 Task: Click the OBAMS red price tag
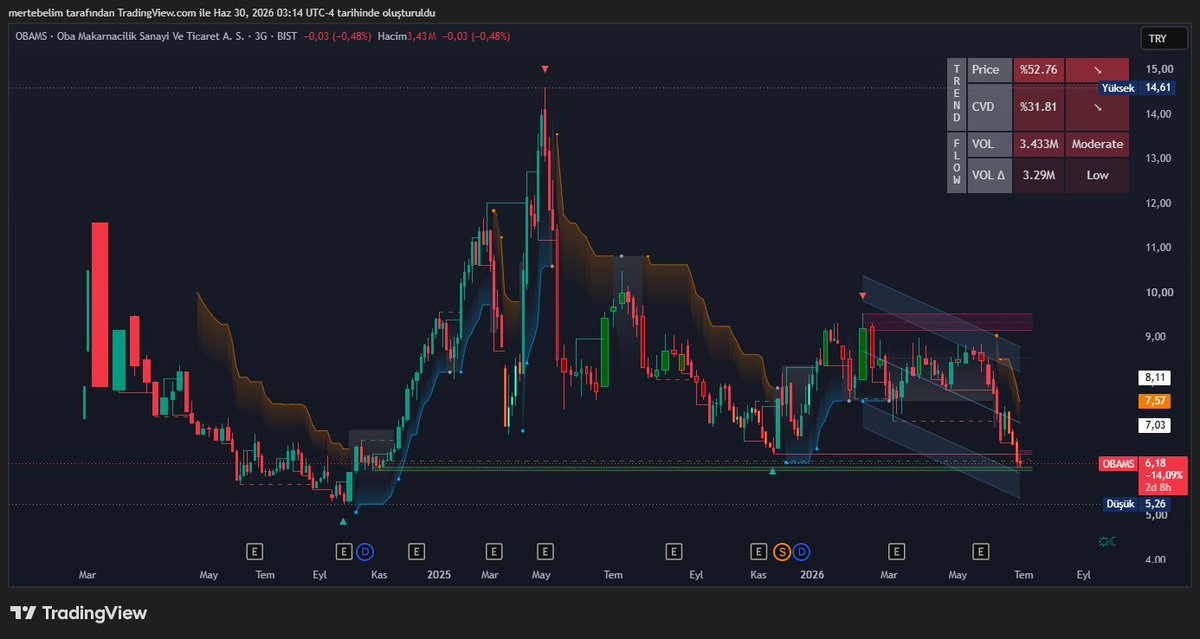tap(1119, 464)
